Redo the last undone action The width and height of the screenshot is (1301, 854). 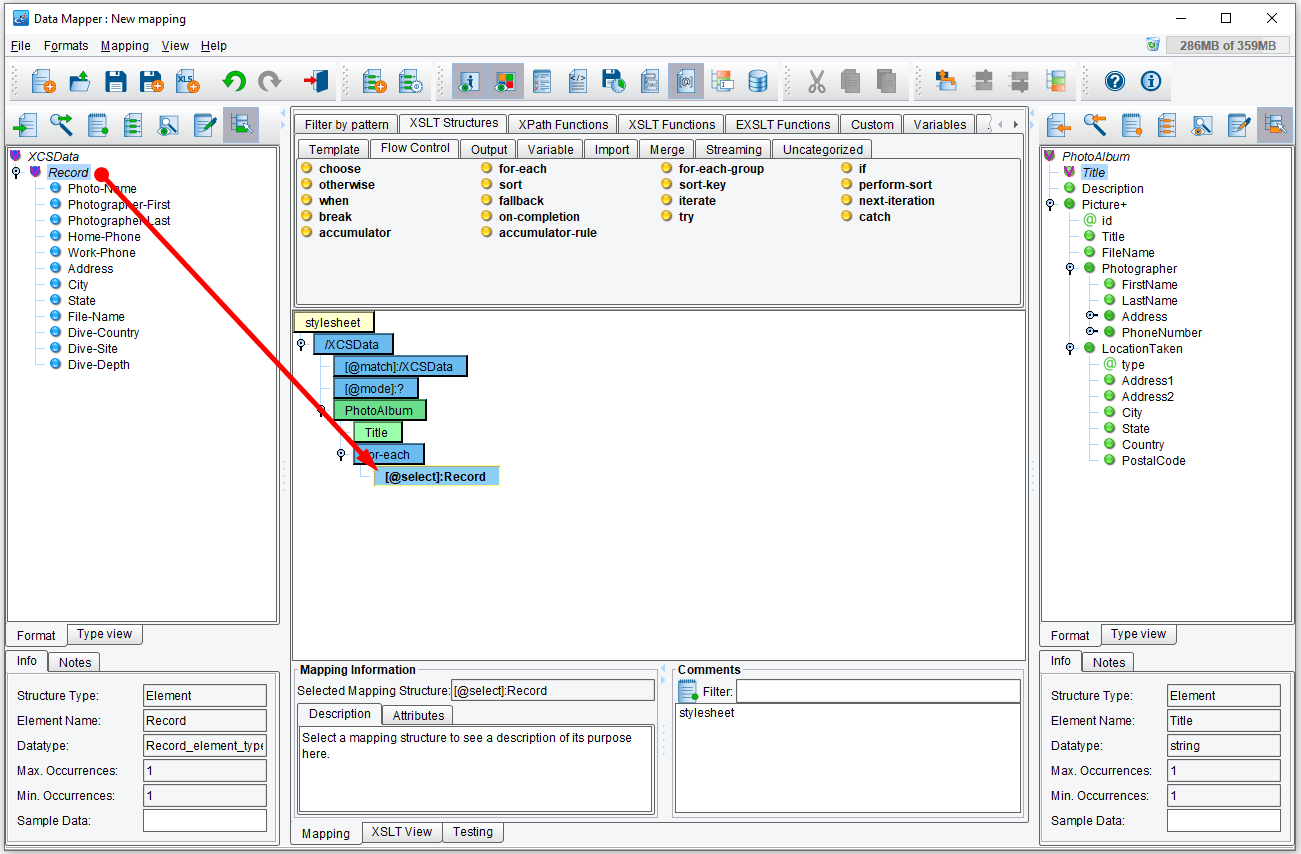270,82
